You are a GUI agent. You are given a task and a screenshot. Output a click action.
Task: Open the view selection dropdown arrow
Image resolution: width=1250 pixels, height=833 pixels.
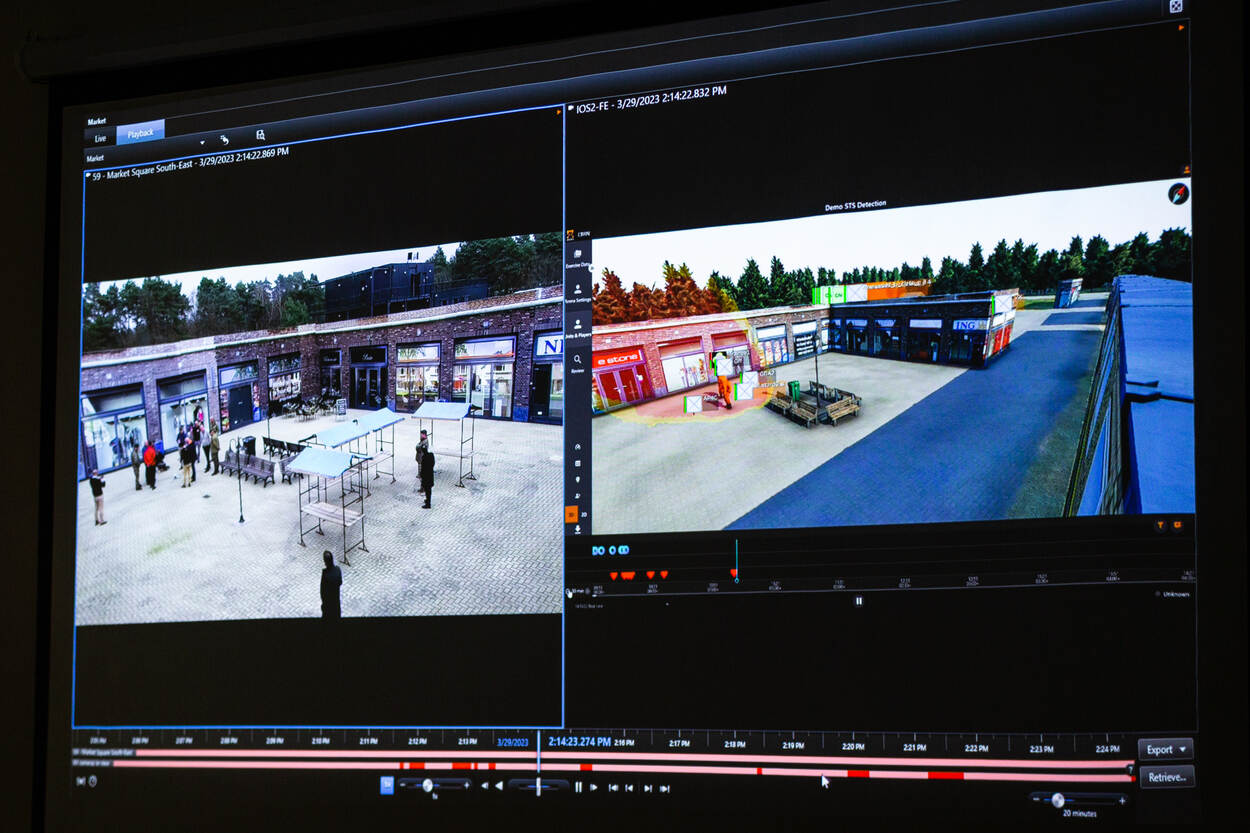point(202,142)
